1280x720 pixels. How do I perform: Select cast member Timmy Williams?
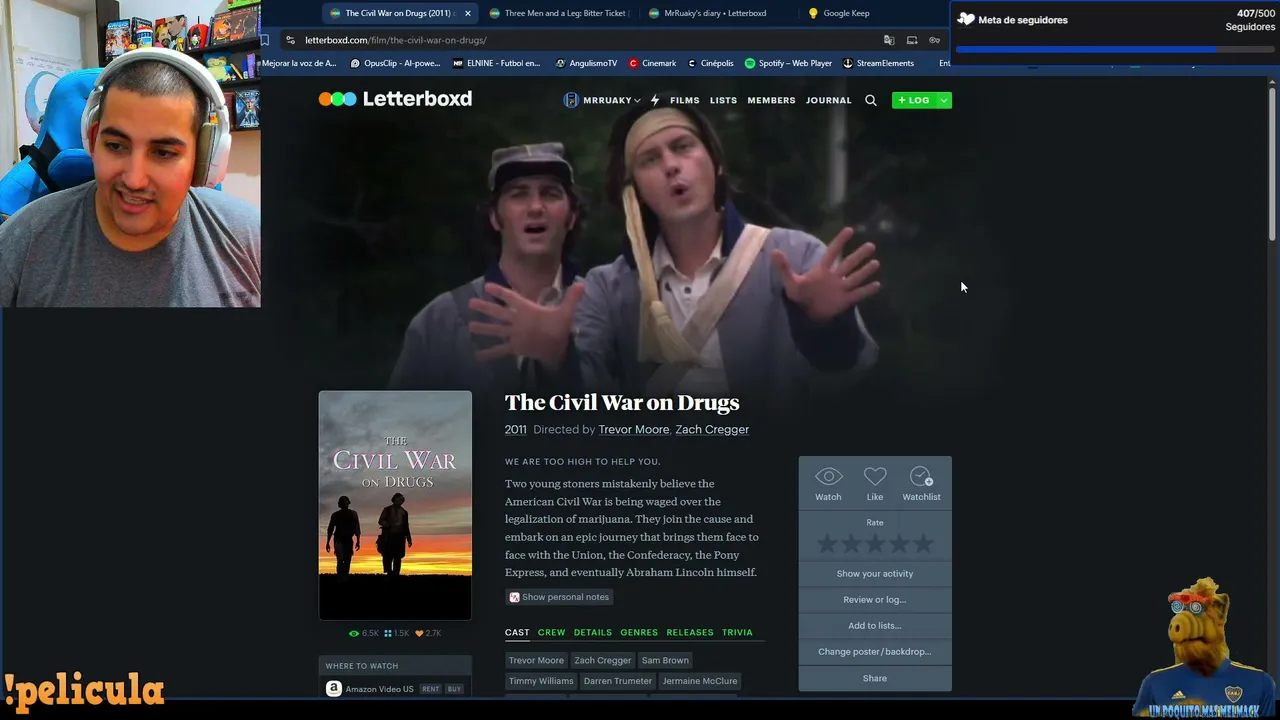541,681
